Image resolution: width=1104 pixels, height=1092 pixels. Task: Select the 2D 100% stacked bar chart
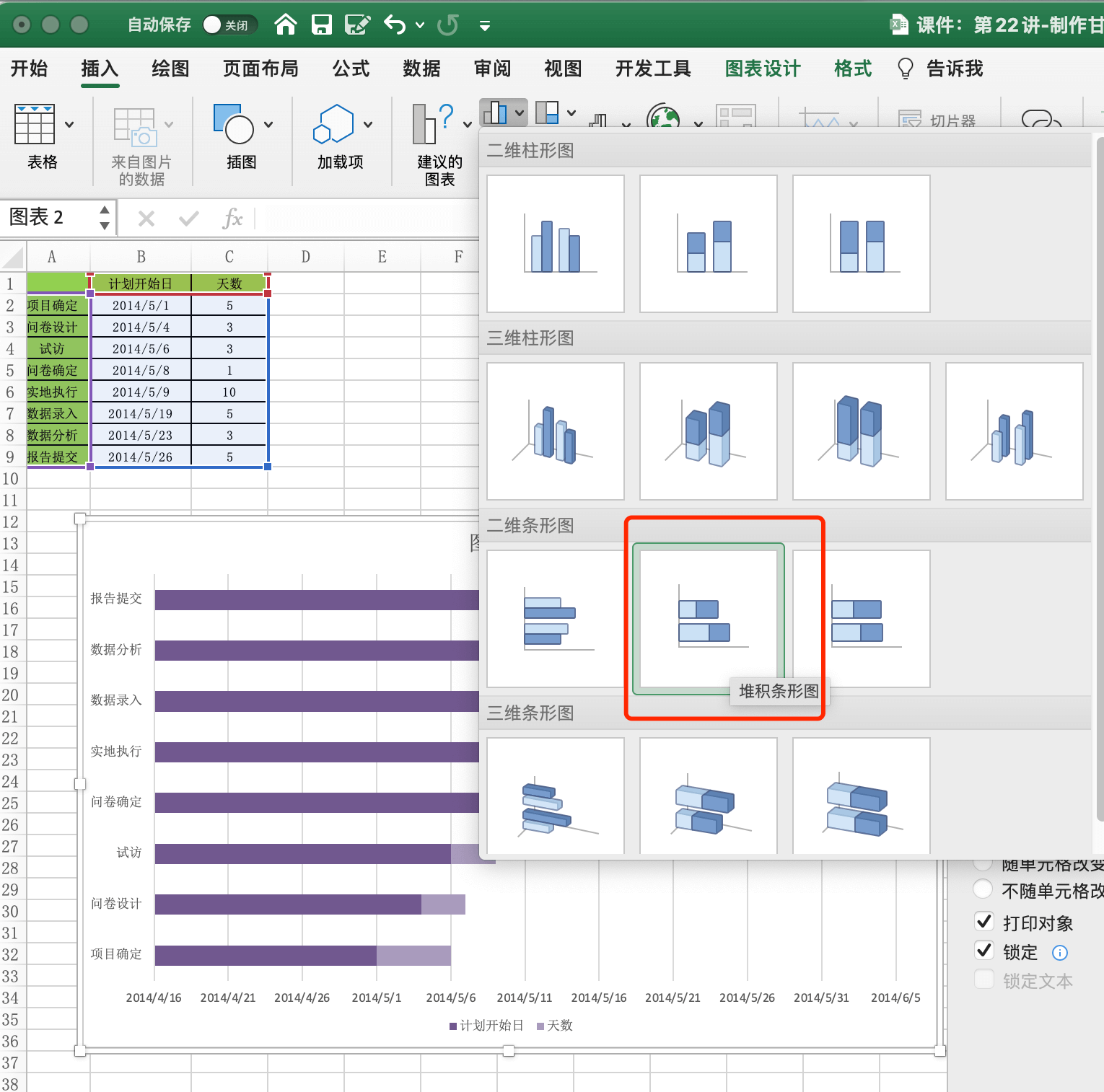coord(862,619)
